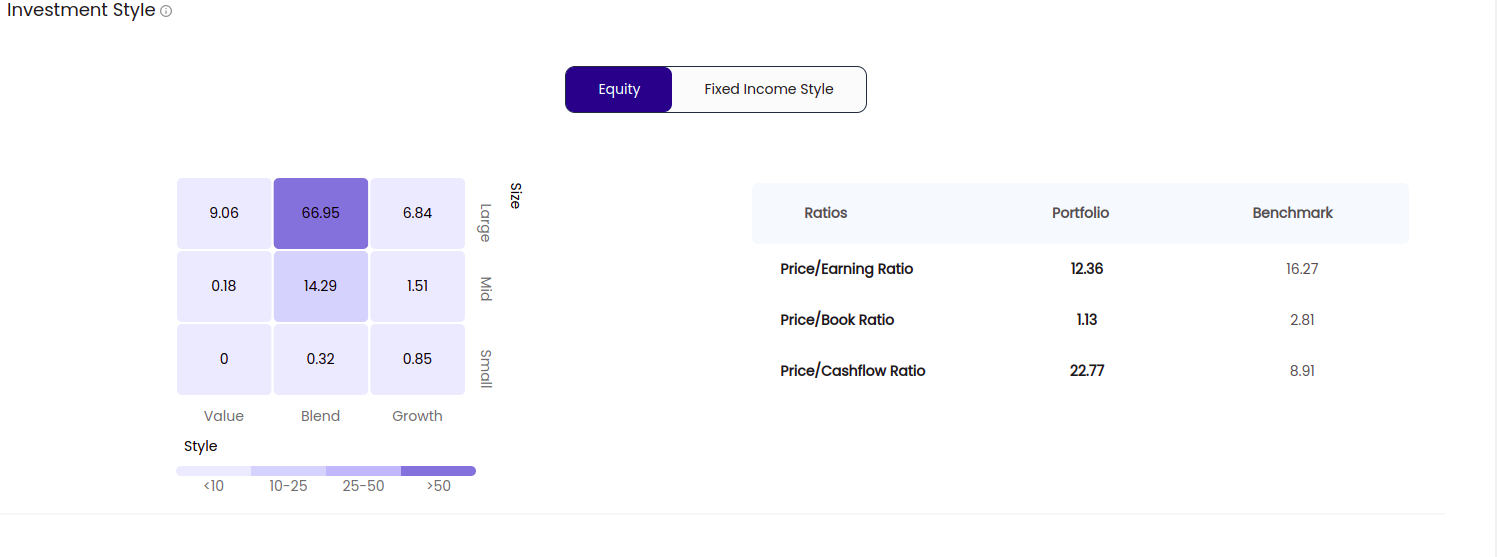Screen dimensions: 1497x557
Task: Click the Blend column label
Action: pos(321,416)
